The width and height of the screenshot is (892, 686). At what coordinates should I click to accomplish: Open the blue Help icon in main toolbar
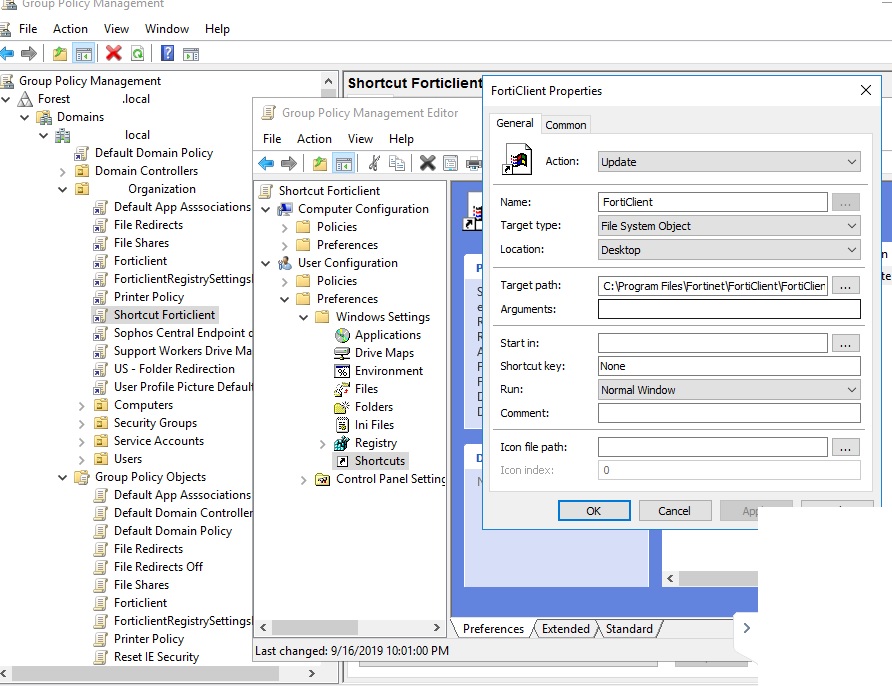[x=167, y=53]
